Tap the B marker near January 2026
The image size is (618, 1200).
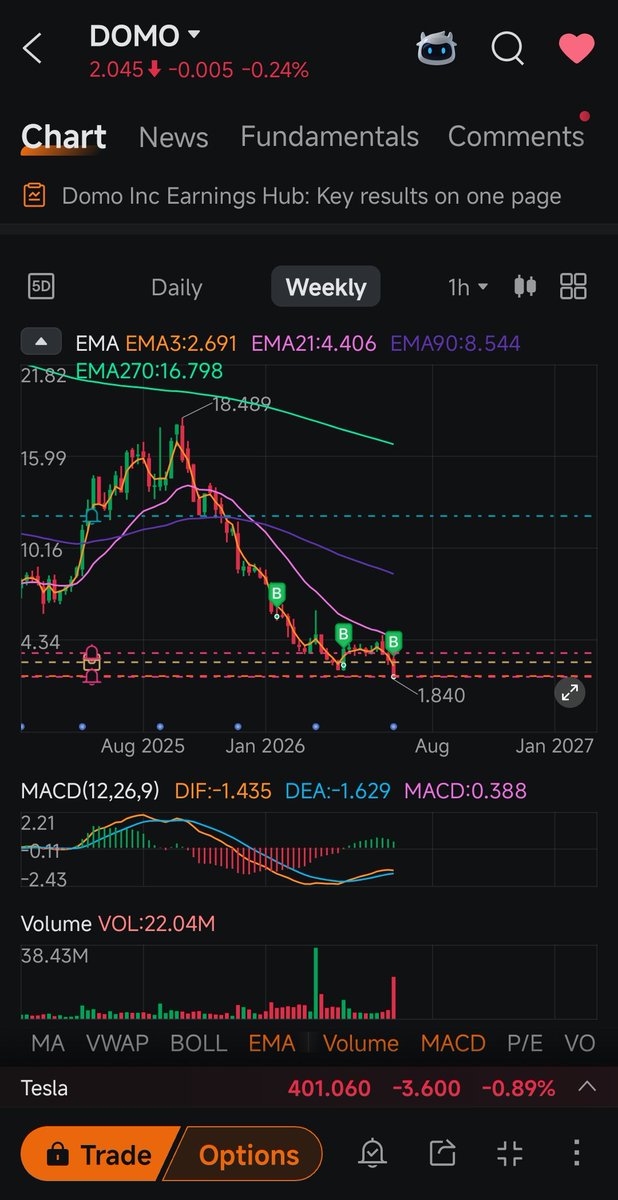click(x=277, y=594)
